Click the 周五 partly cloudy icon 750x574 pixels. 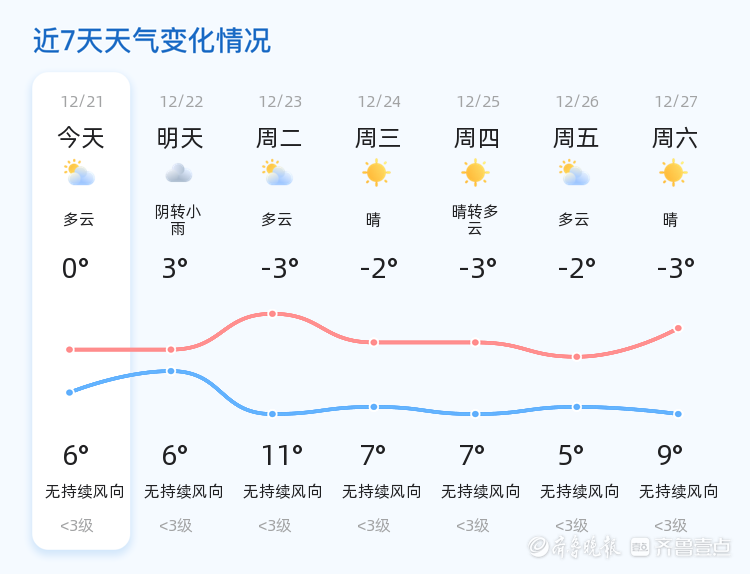point(574,173)
